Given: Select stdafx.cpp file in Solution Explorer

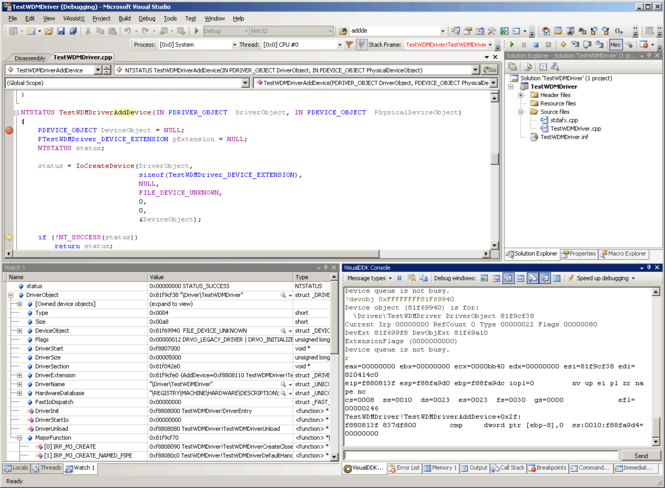Looking at the screenshot, I should [563, 120].
